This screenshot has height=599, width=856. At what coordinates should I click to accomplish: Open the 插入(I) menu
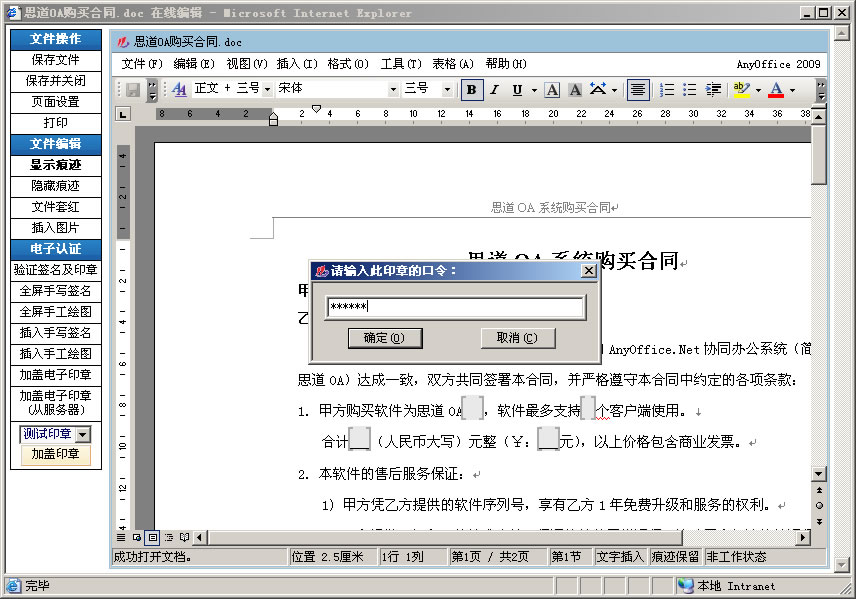tap(297, 64)
